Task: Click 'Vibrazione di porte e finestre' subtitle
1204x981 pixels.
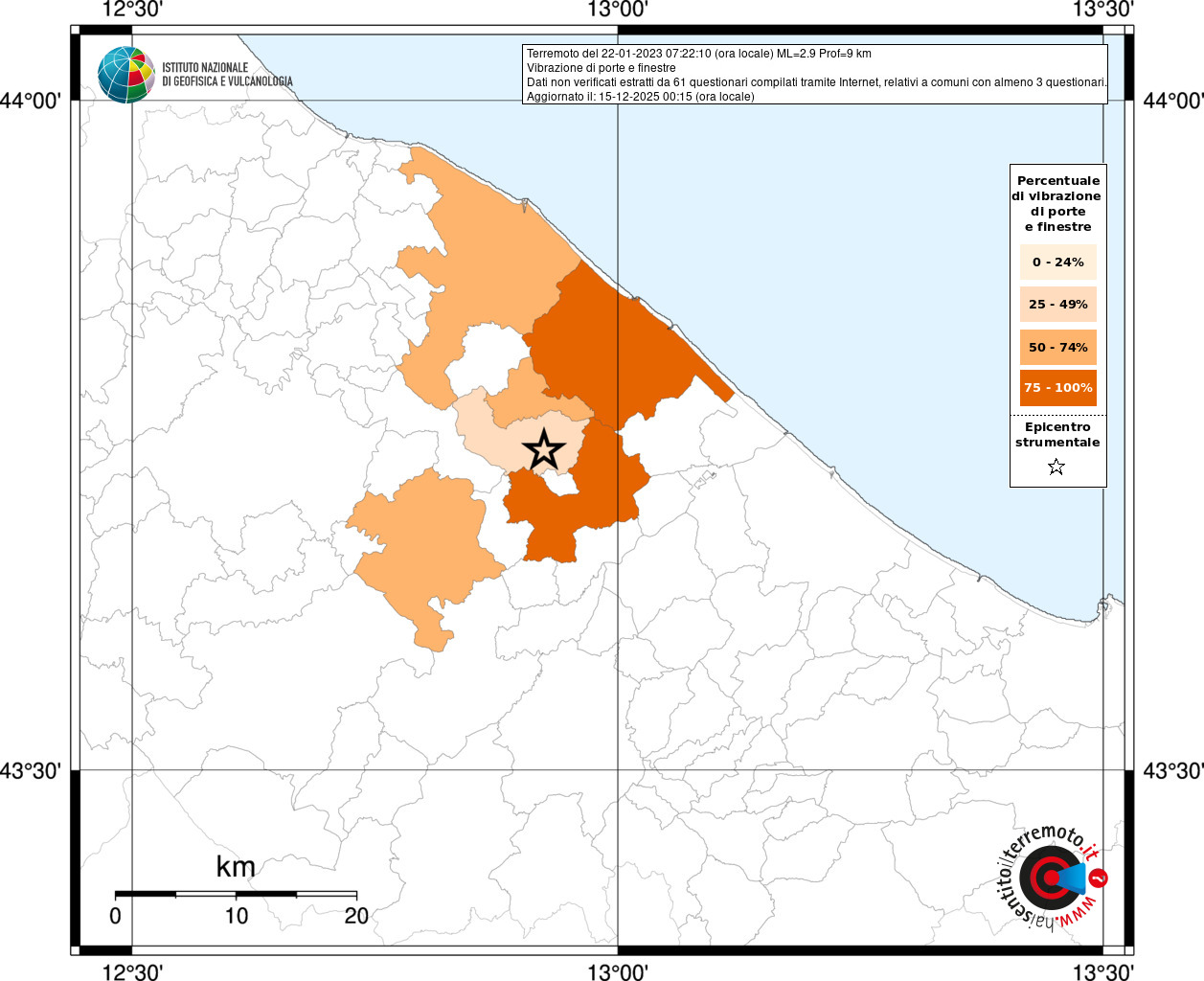Action: coord(601,68)
